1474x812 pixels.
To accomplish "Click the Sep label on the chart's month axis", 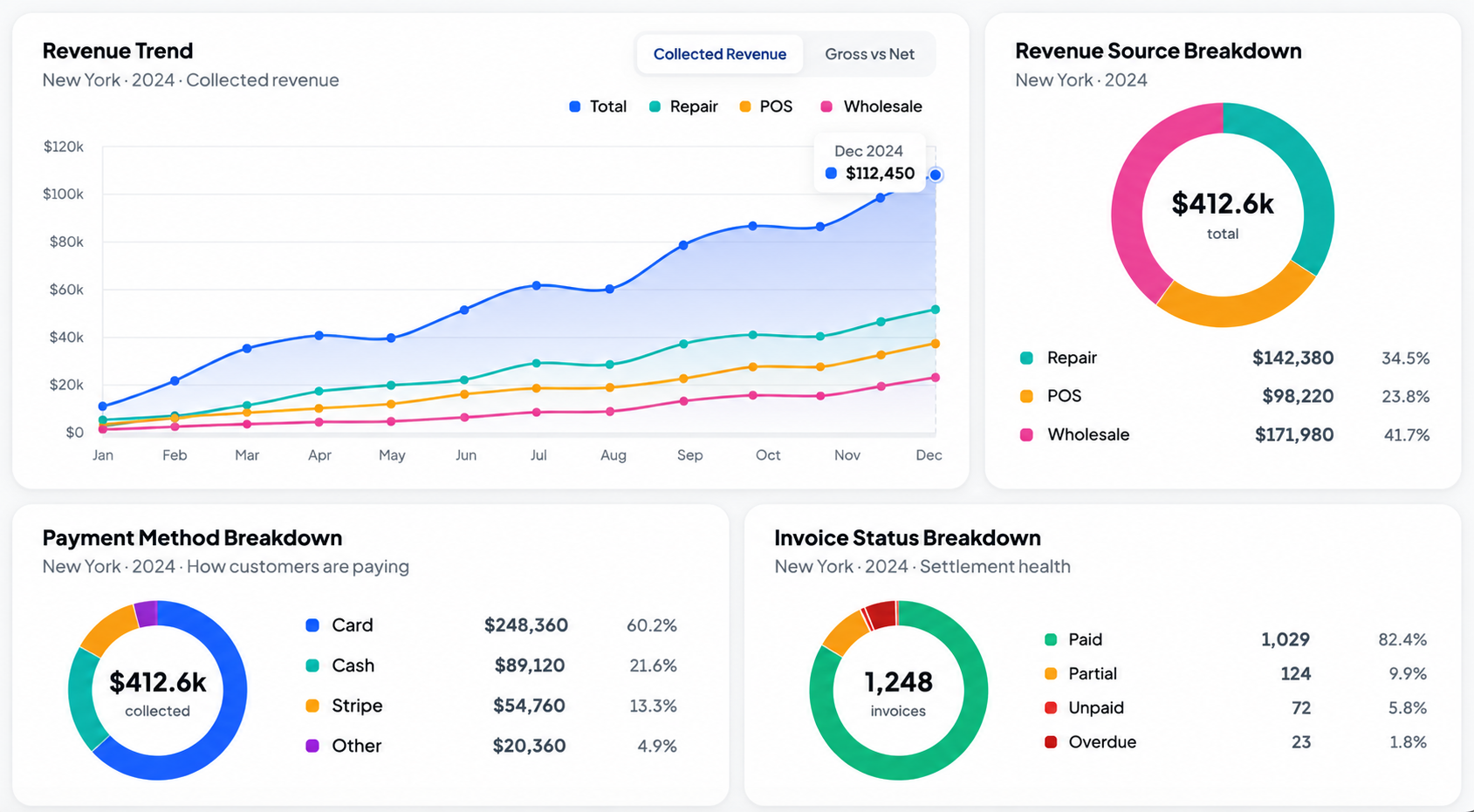I will [x=689, y=455].
